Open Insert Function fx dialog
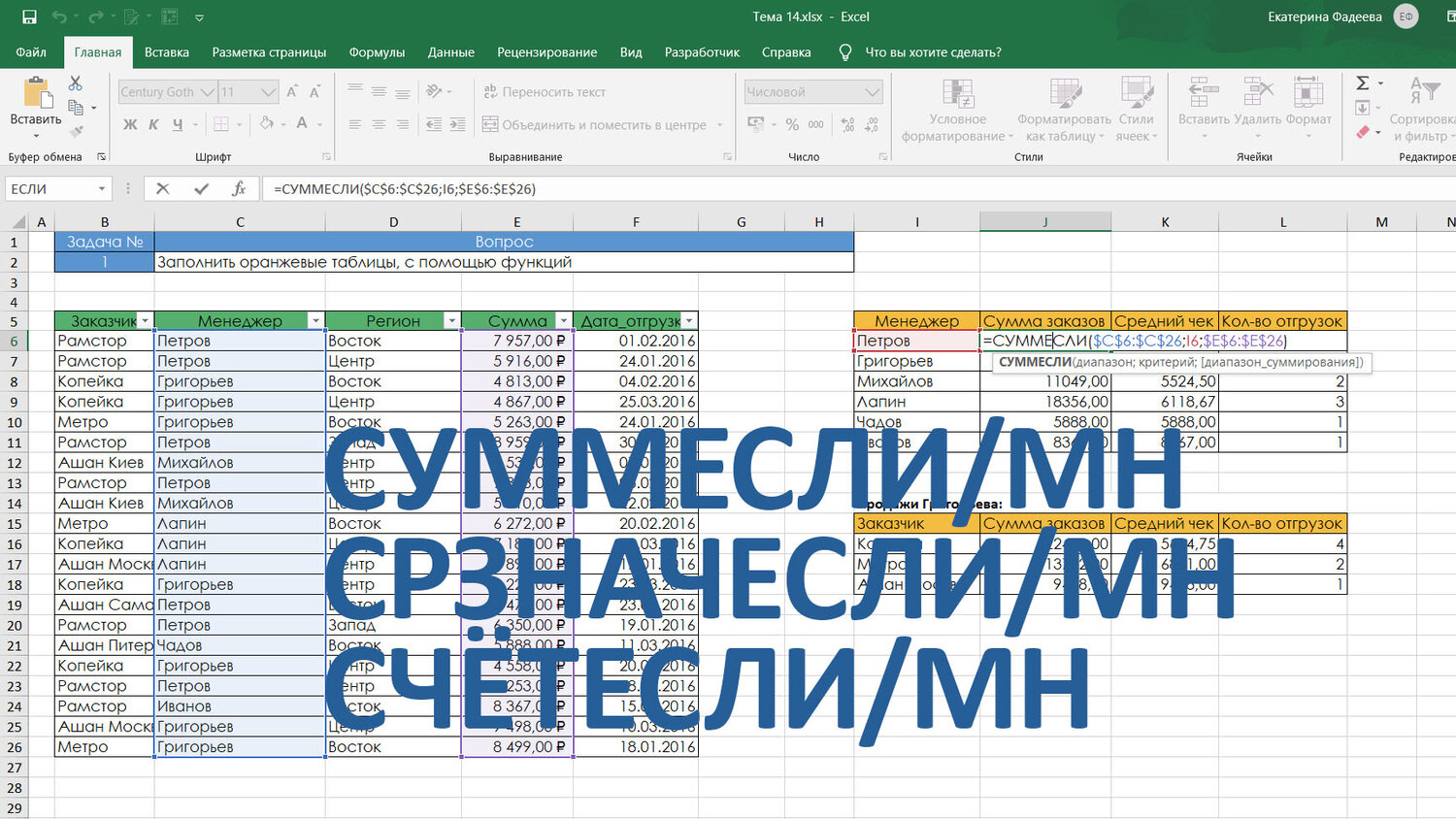The image size is (1456, 819). click(239, 189)
